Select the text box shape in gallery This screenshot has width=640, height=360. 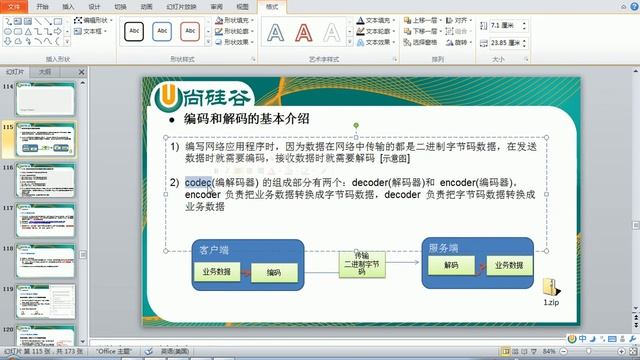(18, 21)
